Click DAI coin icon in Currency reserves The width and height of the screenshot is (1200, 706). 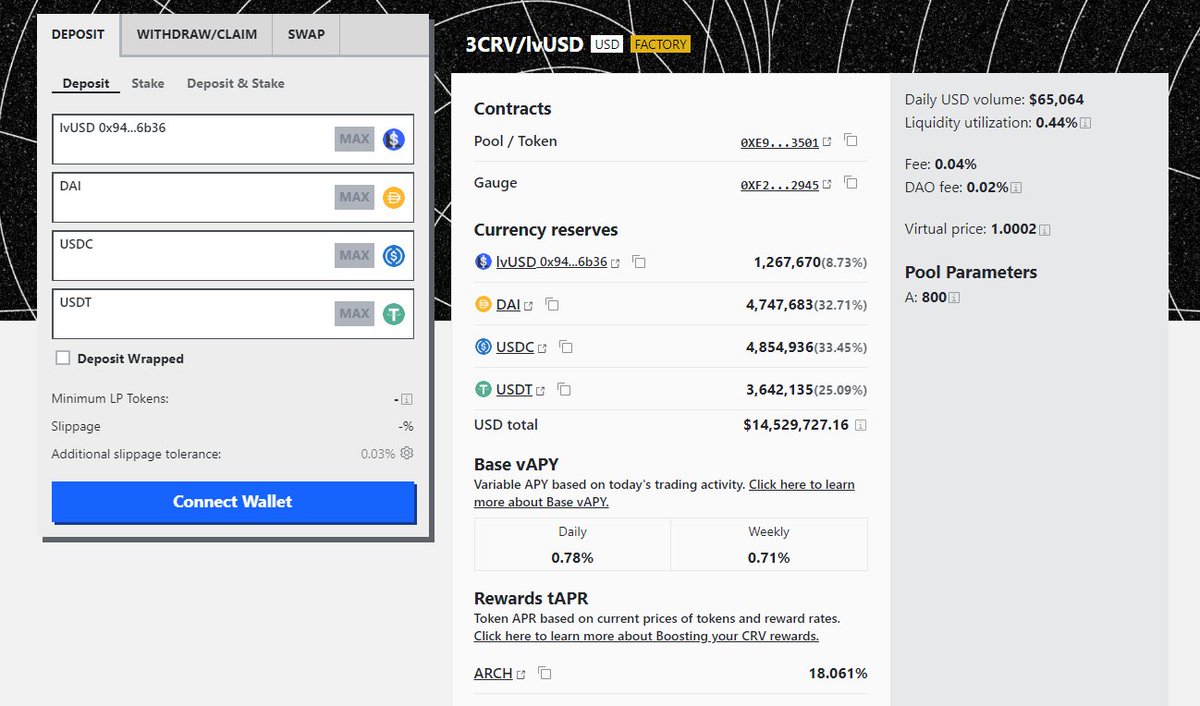click(x=484, y=304)
